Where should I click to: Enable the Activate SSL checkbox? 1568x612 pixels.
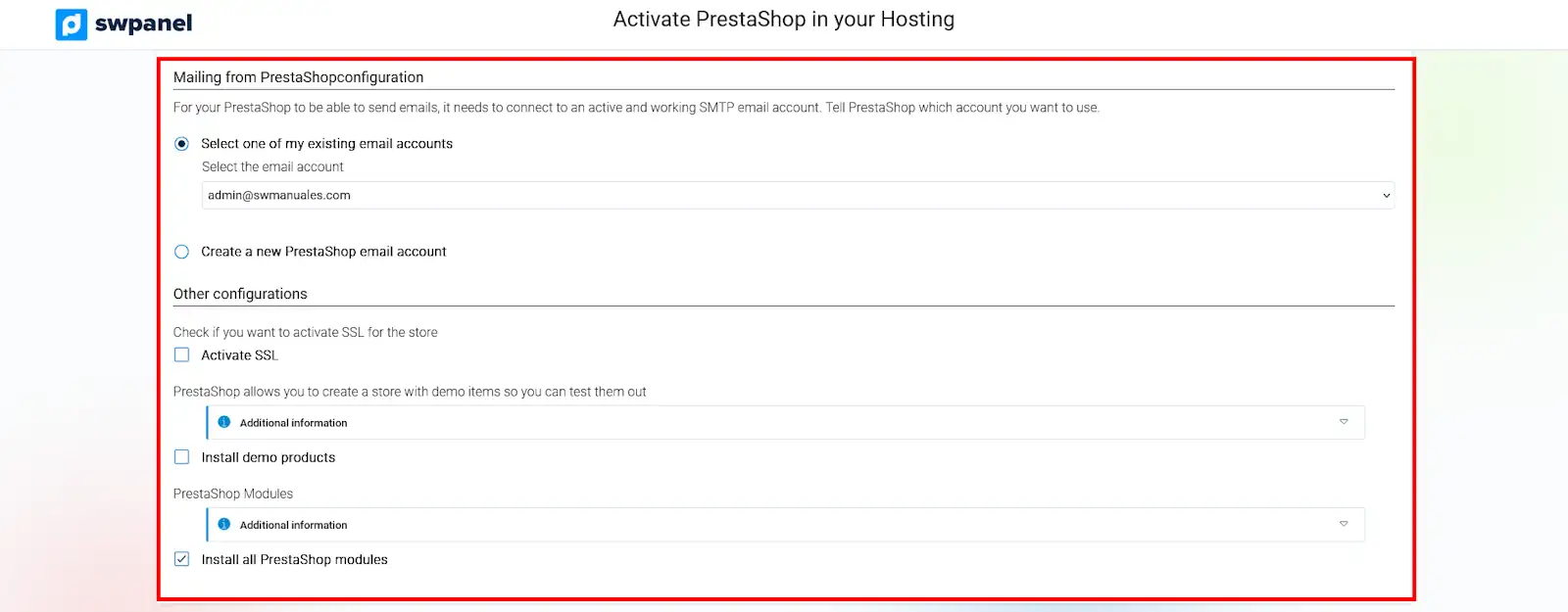coord(181,354)
